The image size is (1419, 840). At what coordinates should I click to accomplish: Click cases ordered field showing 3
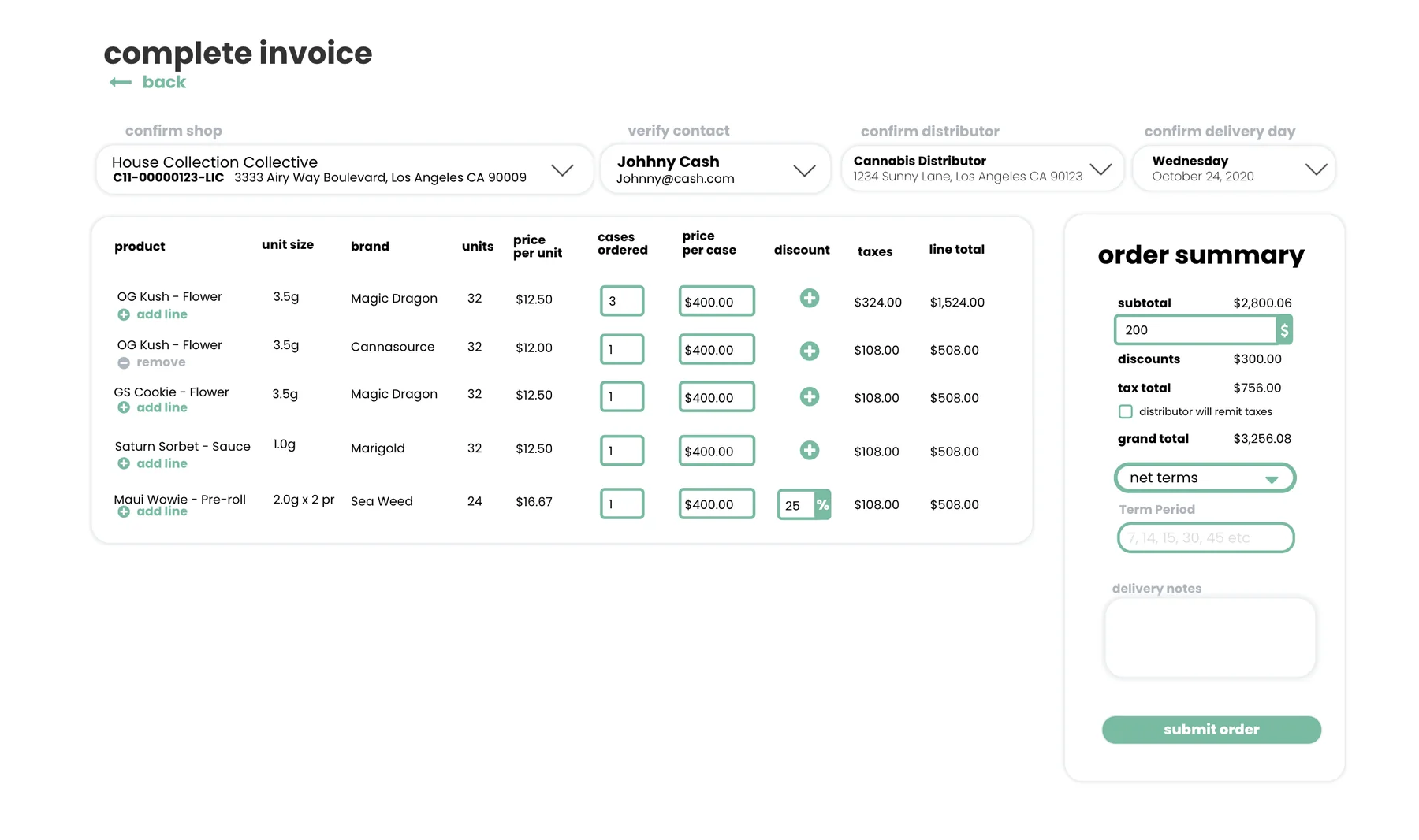622,301
